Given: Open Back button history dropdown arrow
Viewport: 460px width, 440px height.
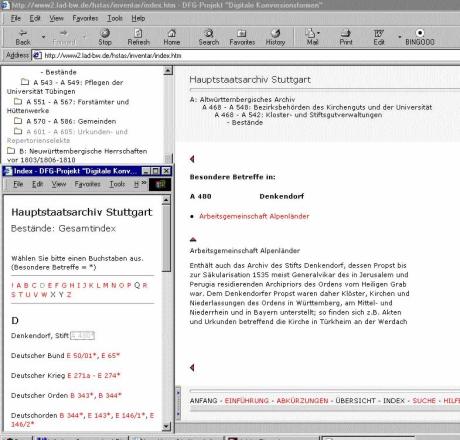Looking at the screenshot, I should pos(43,37).
